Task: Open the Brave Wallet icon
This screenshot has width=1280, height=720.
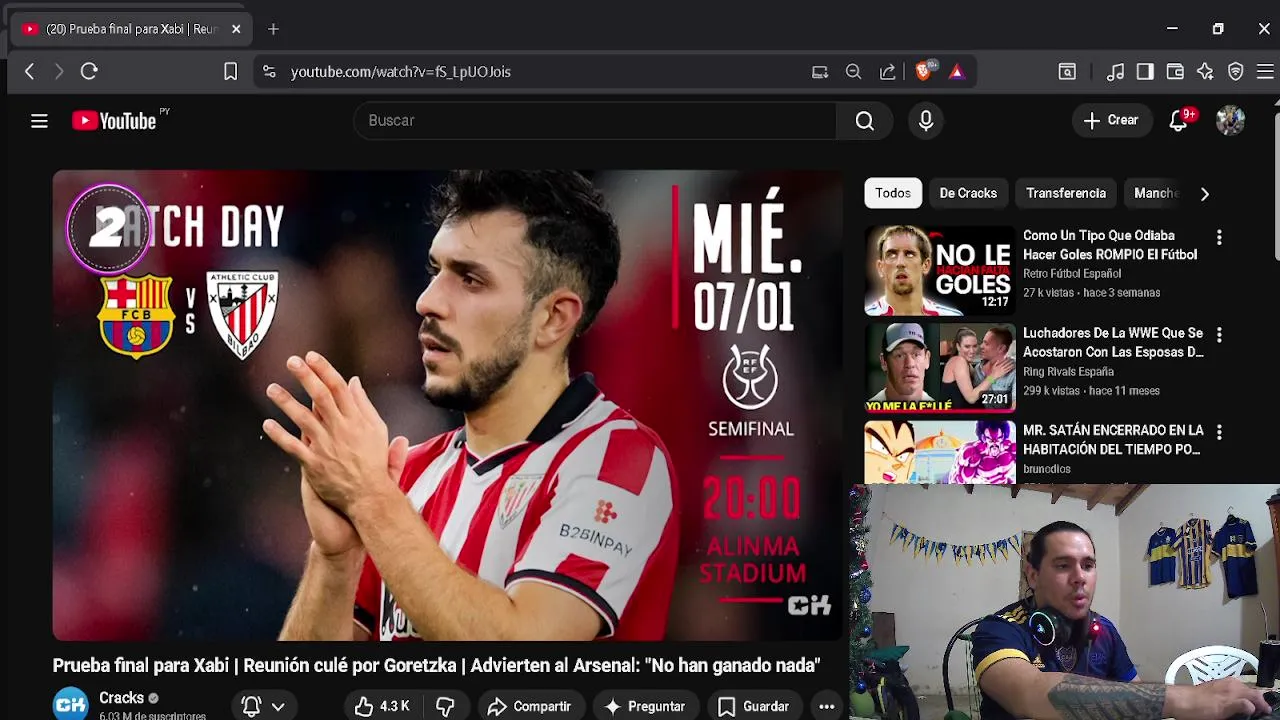Action: tap(1175, 72)
